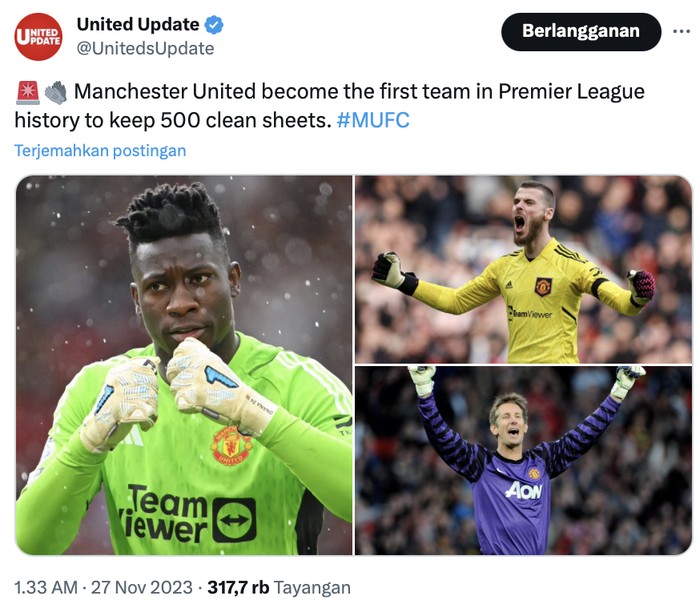700x612 pixels.
Task: Click the 1.33 AM timestamp
Action: click(x=46, y=587)
